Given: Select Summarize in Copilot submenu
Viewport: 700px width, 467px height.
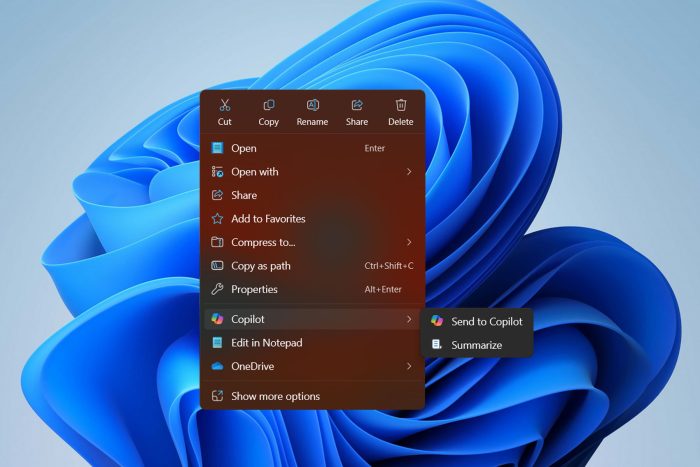Looking at the screenshot, I should (477, 345).
